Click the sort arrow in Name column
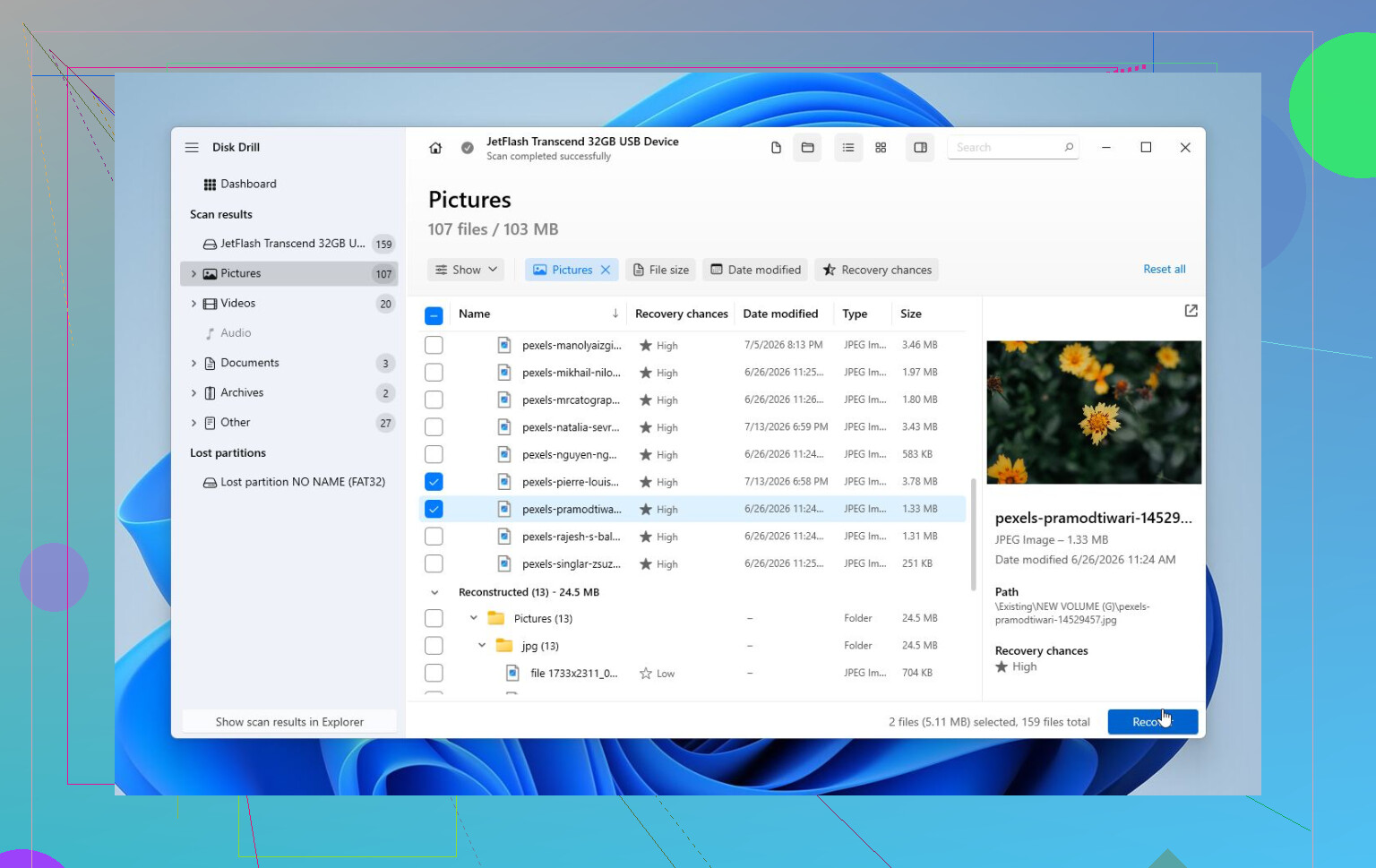The height and width of the screenshot is (868, 1376). (615, 314)
